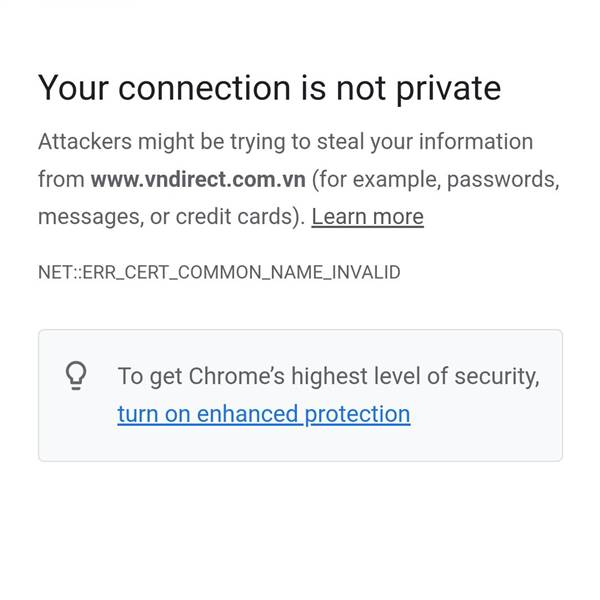Screen dimensions: 600x600
Task: Click the word "private" in the heading
Action: (x=448, y=88)
